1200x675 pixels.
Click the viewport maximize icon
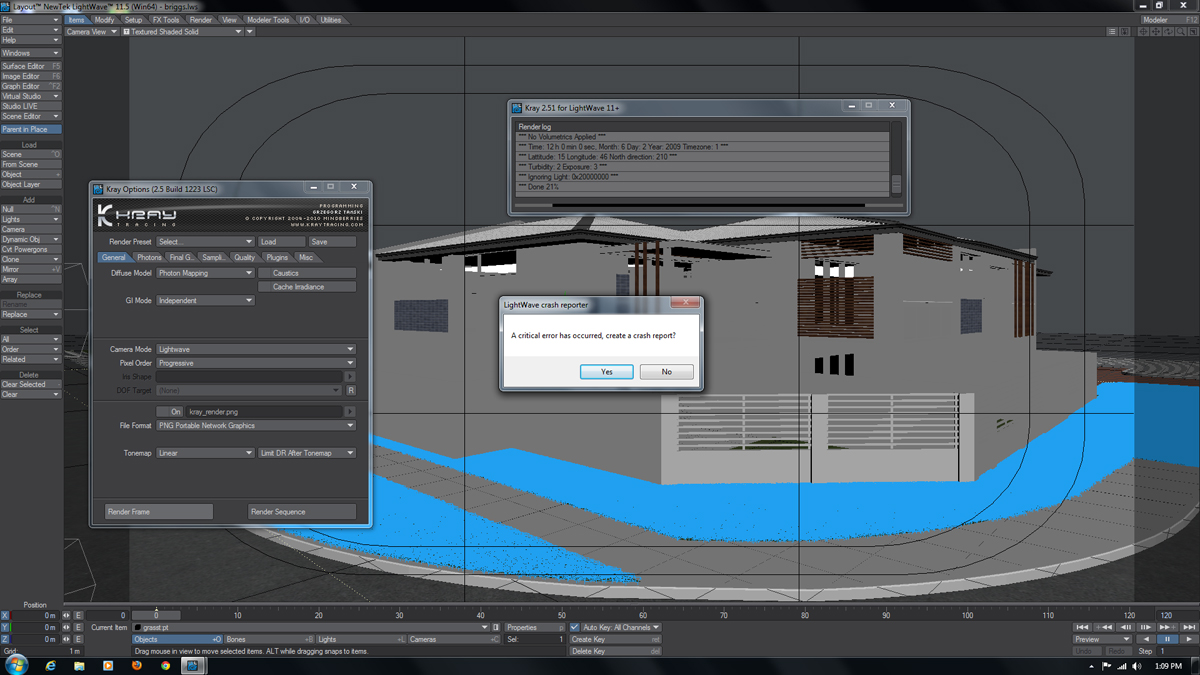coord(1193,32)
